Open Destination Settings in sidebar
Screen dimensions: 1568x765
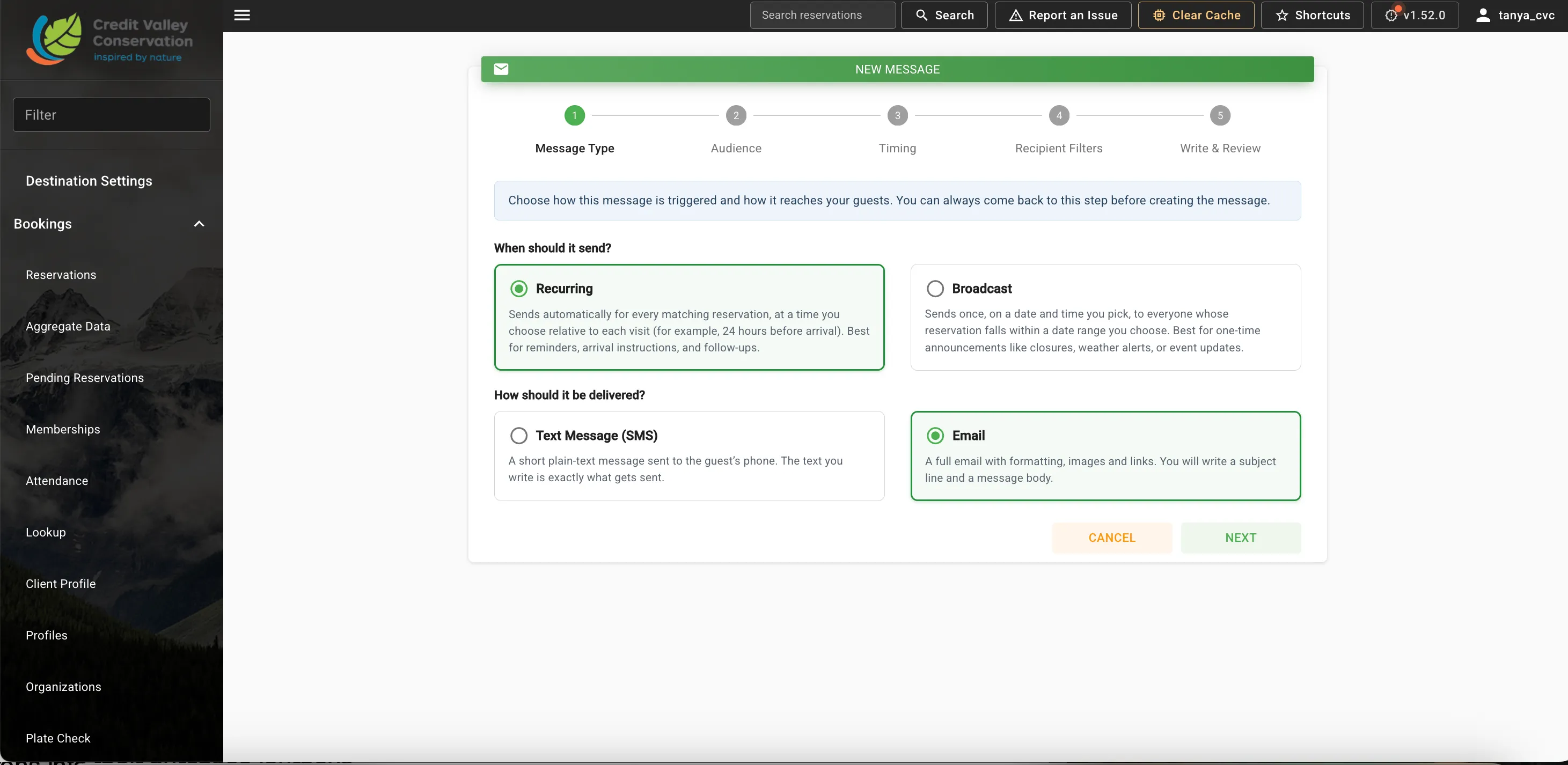click(x=89, y=181)
